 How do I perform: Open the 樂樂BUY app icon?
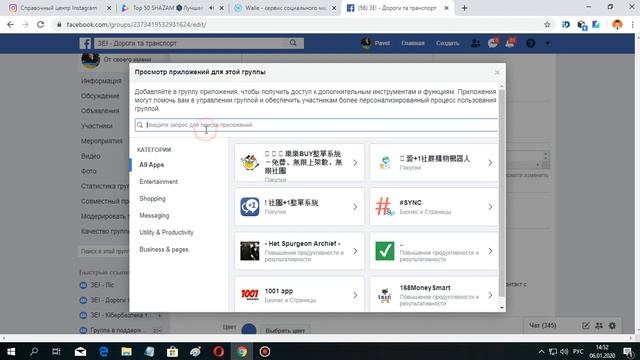coord(249,162)
